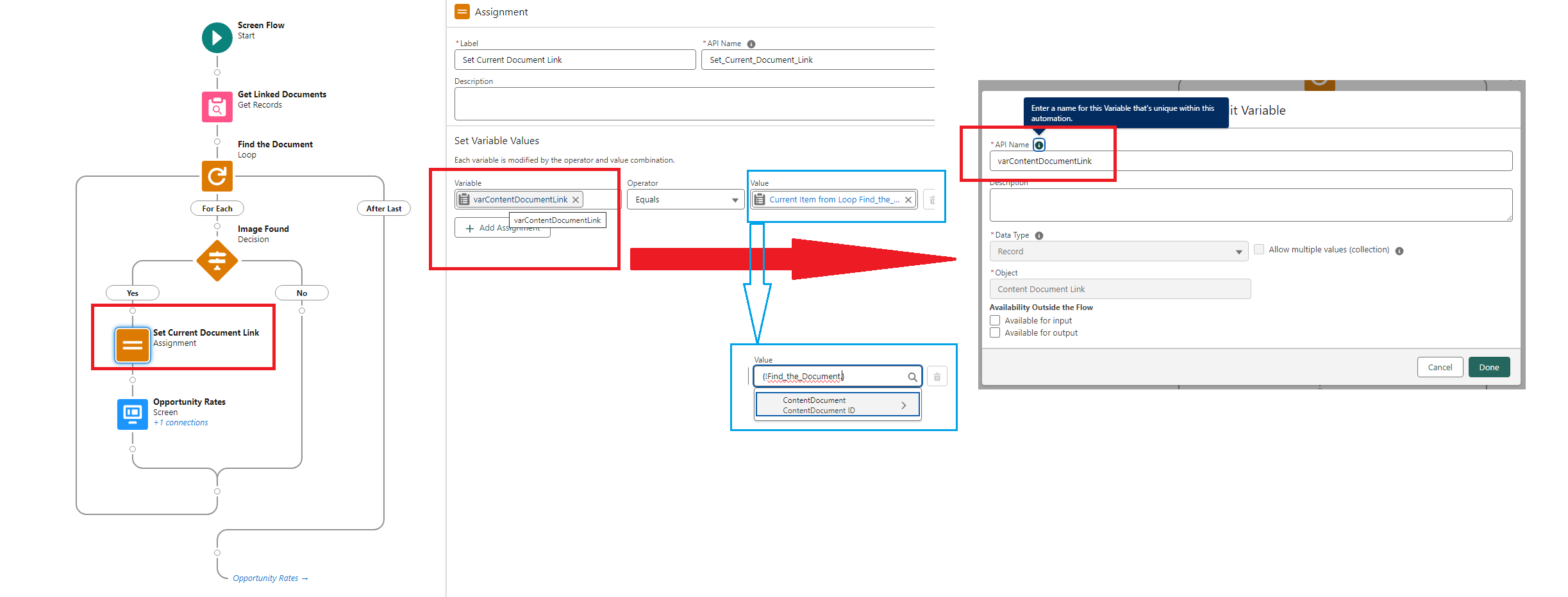Click the API Name info icon in variable dialog
Image resolution: width=1568 pixels, height=597 pixels.
coord(1038,145)
